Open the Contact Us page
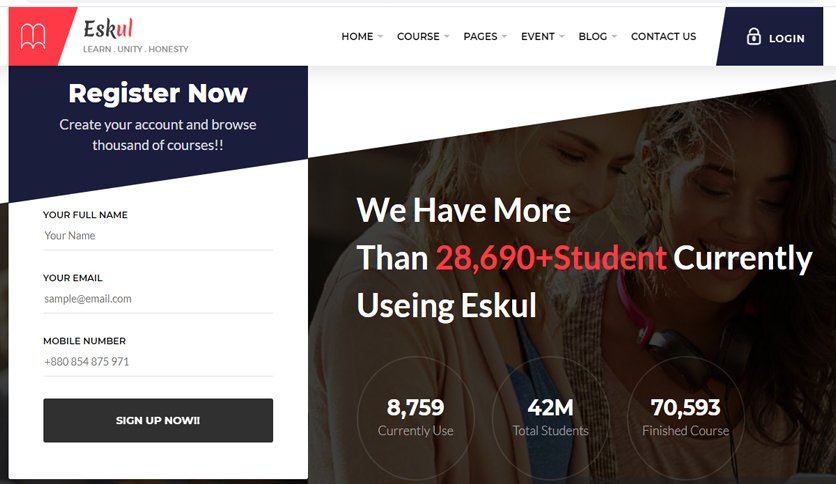 click(x=663, y=36)
